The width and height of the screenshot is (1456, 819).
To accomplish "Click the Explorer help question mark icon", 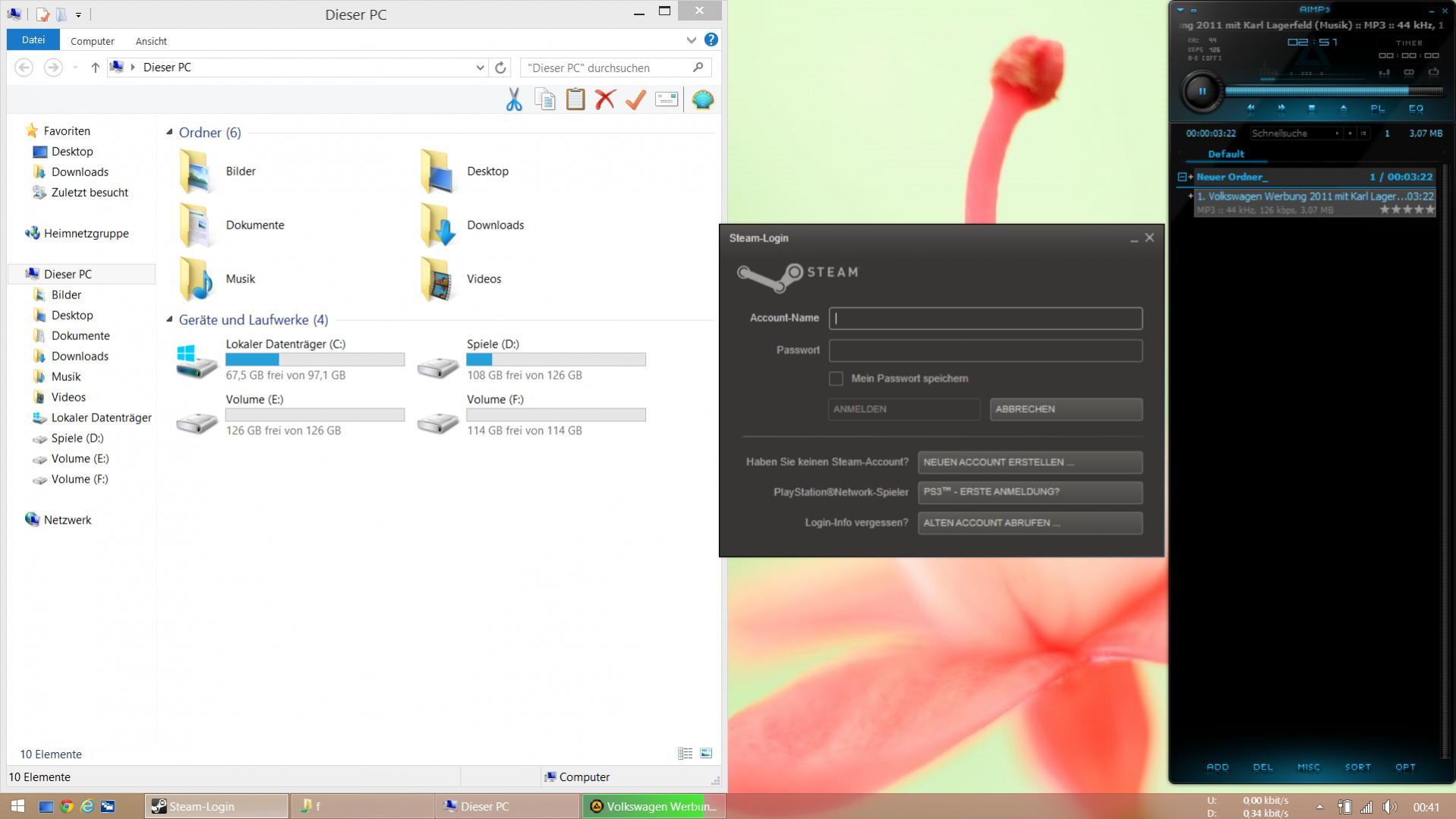I will click(x=711, y=40).
